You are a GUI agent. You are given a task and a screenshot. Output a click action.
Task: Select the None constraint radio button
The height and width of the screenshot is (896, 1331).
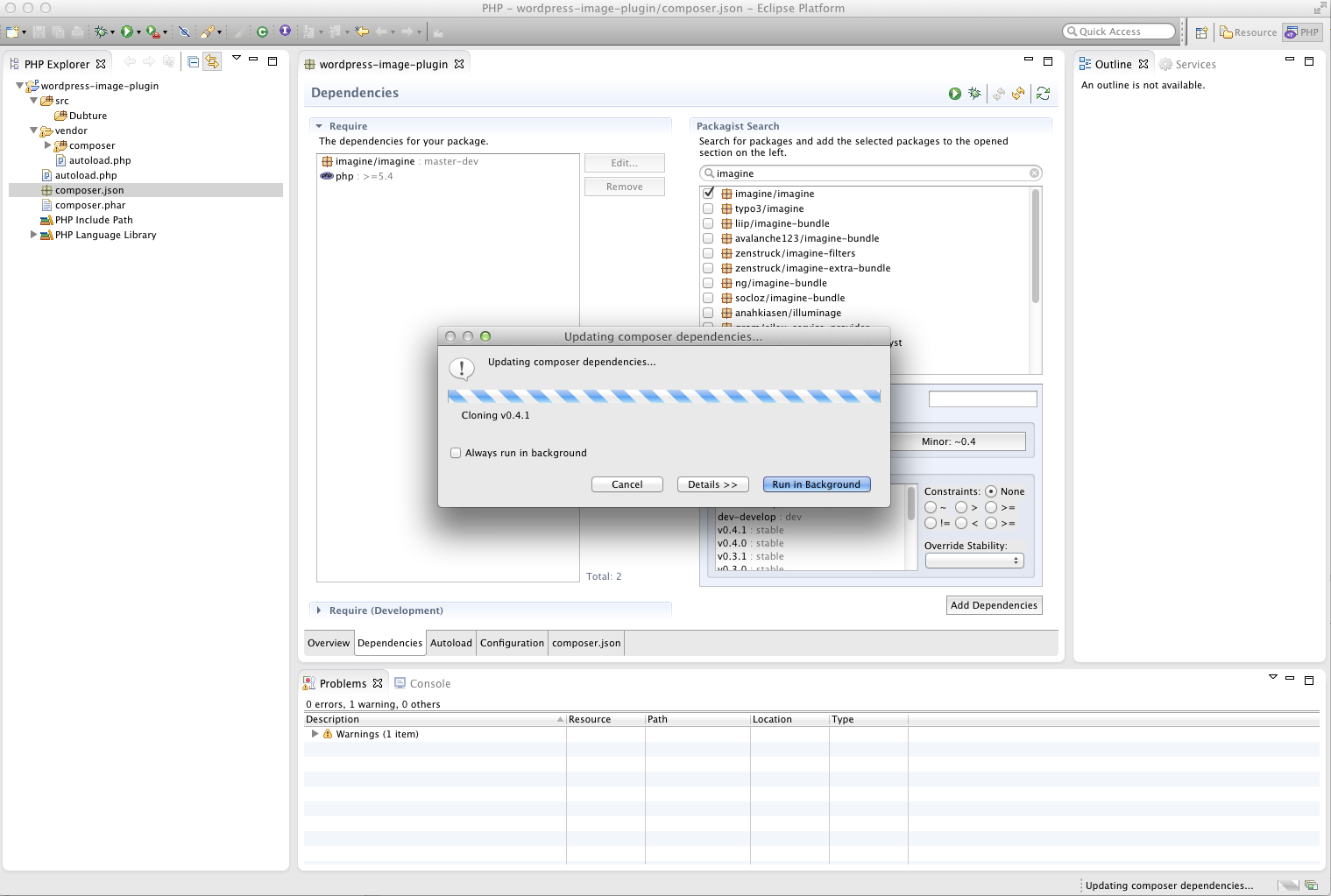coord(990,491)
